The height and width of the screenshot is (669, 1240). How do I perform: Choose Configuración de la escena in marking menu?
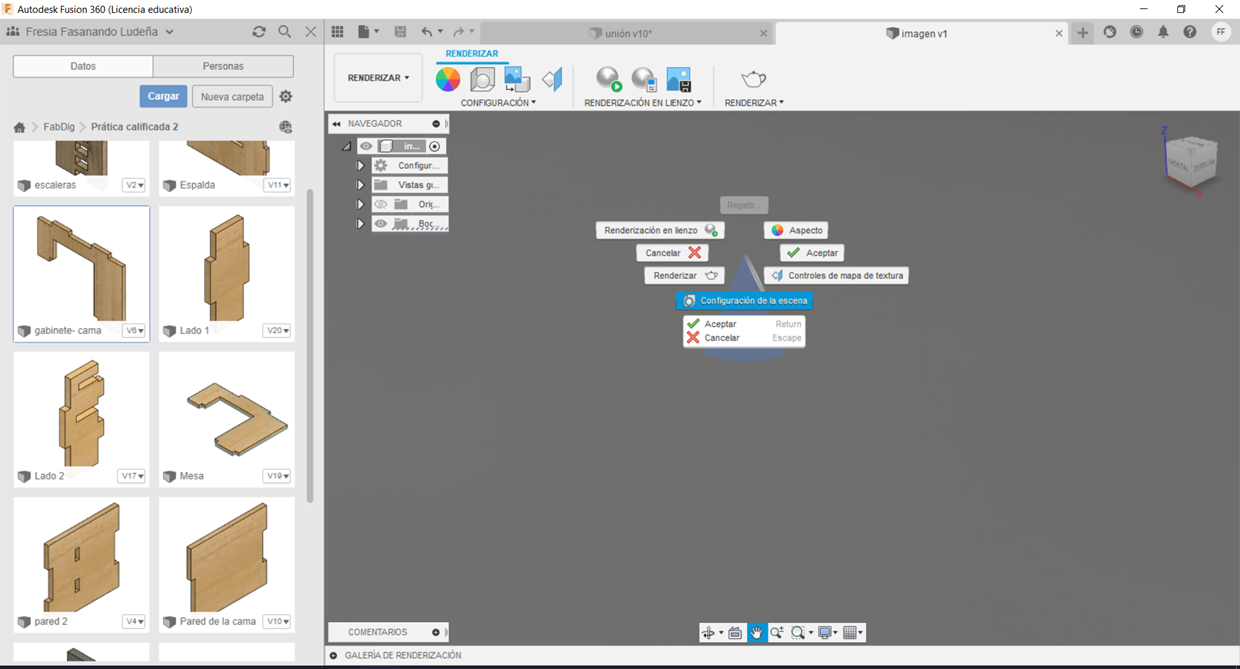pos(744,300)
